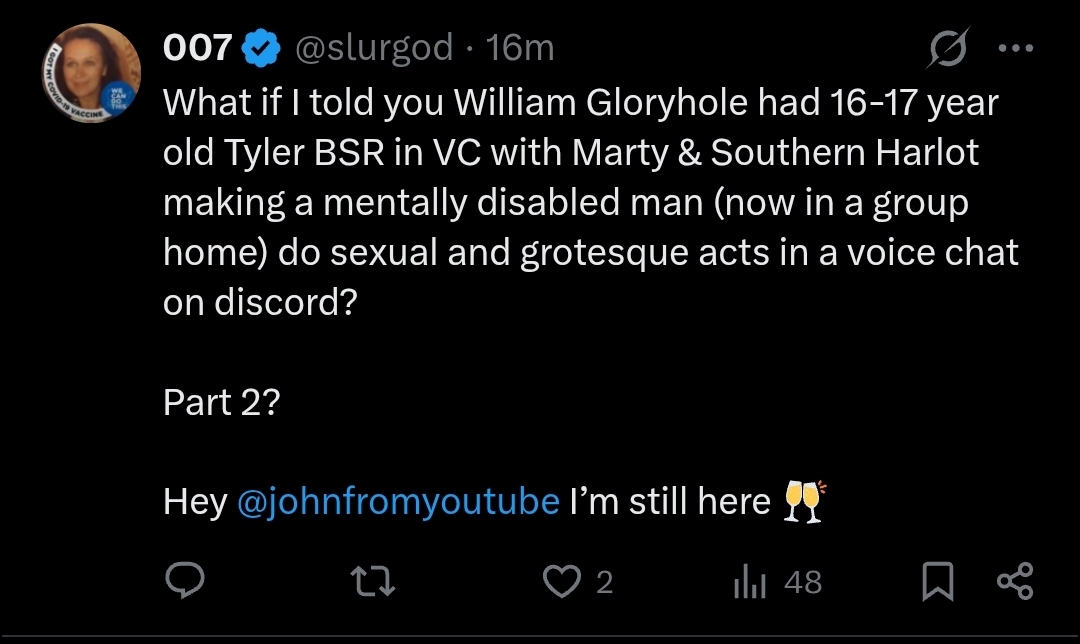Image resolution: width=1080 pixels, height=644 pixels.
Task: Click the blue verified checkmark badge
Action: pyautogui.click(x=262, y=48)
